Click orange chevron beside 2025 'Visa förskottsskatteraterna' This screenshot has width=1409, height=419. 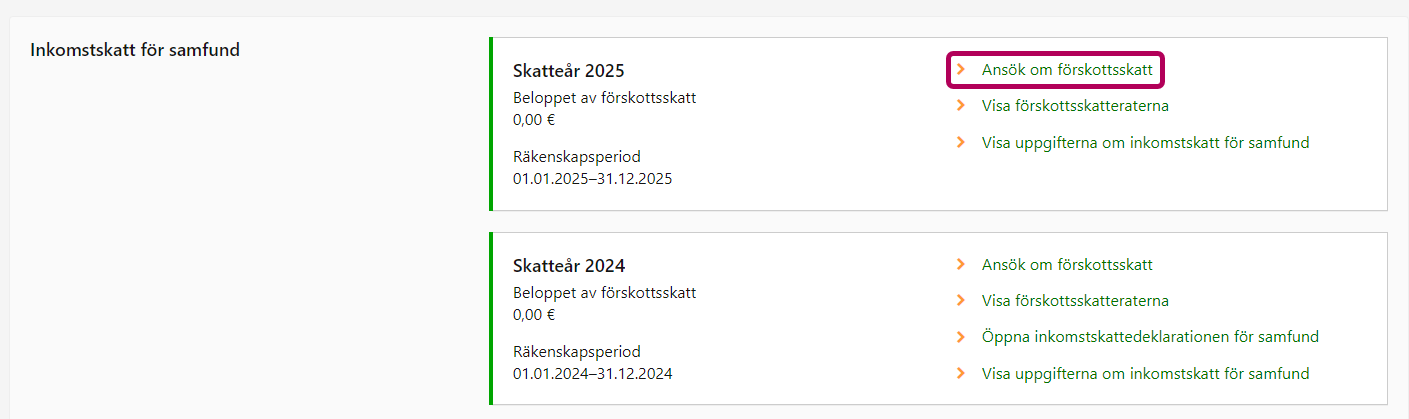[961, 106]
